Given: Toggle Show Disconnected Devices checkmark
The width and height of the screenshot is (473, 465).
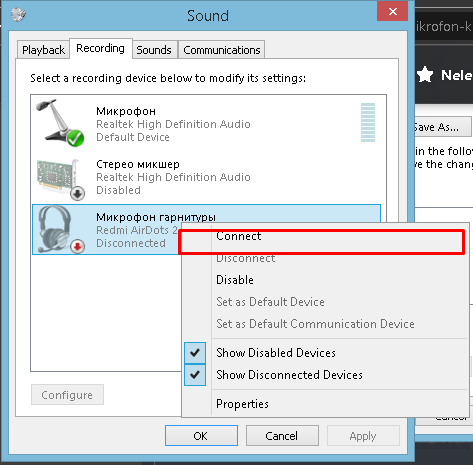Looking at the screenshot, I should 195,375.
